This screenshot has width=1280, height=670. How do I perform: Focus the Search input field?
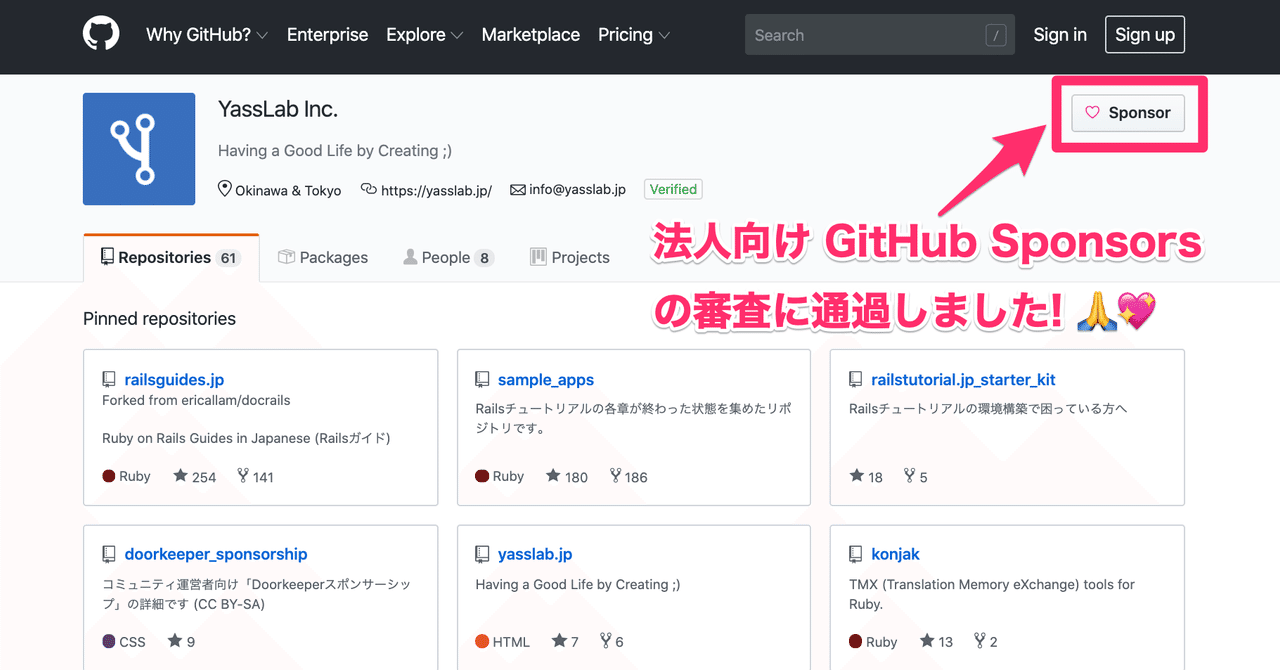(x=880, y=35)
